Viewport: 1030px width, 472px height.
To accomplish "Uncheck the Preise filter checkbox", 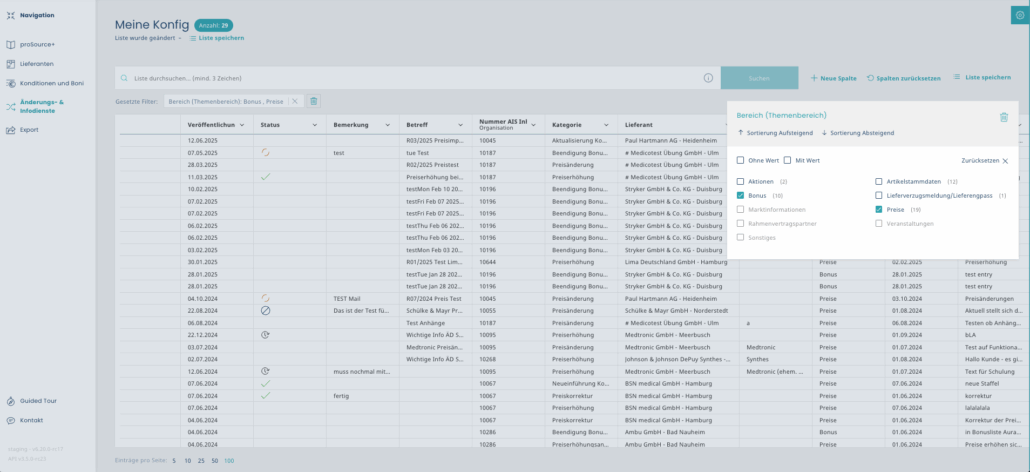I will point(879,210).
